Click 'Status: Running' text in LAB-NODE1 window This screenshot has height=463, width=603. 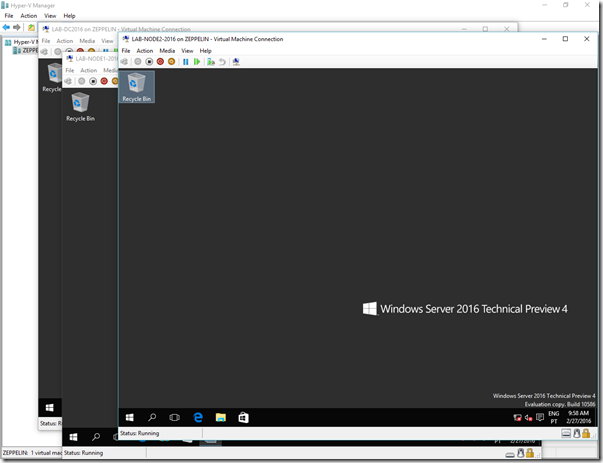83,453
